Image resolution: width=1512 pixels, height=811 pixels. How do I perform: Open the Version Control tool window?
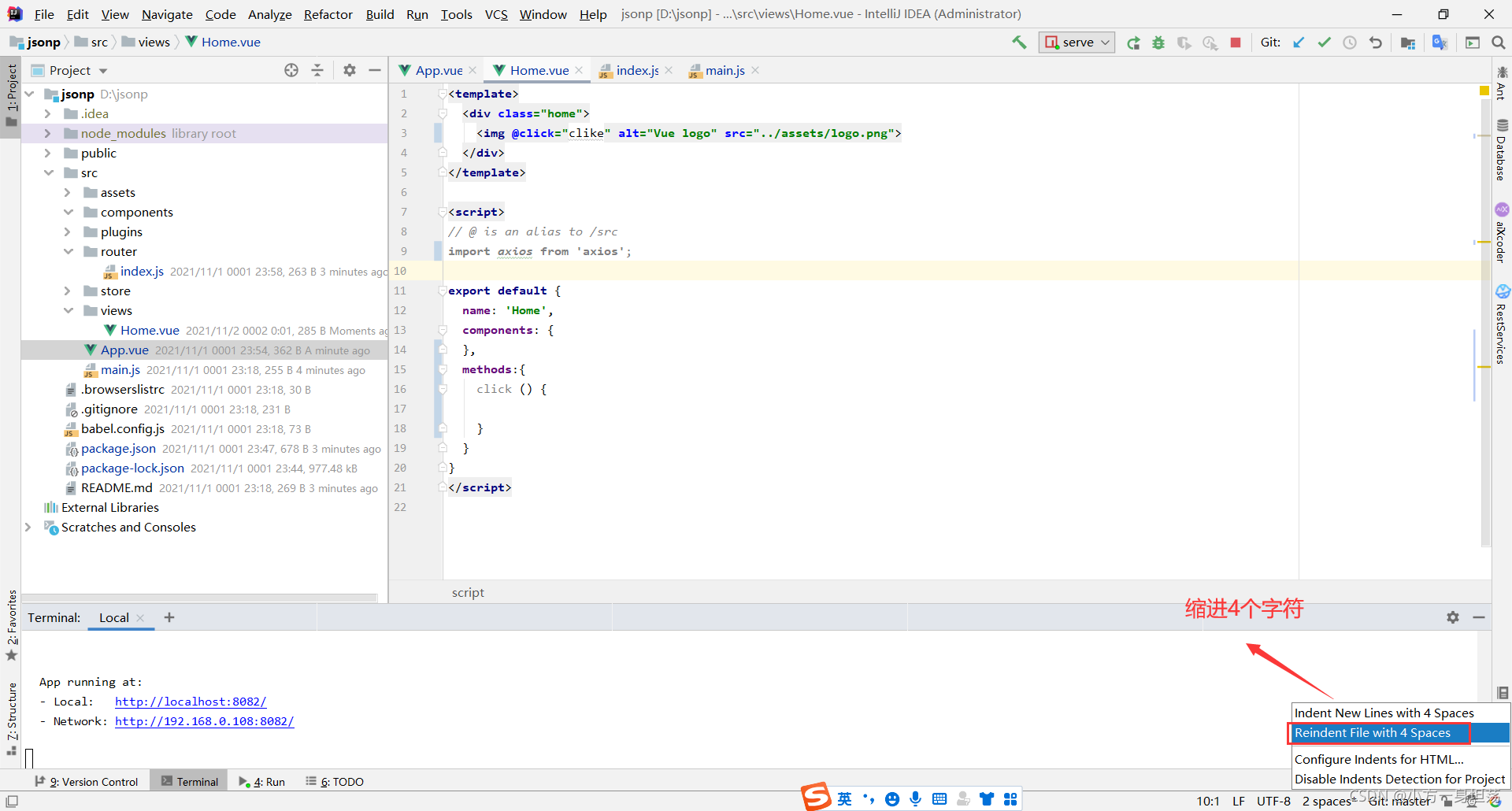[87, 781]
